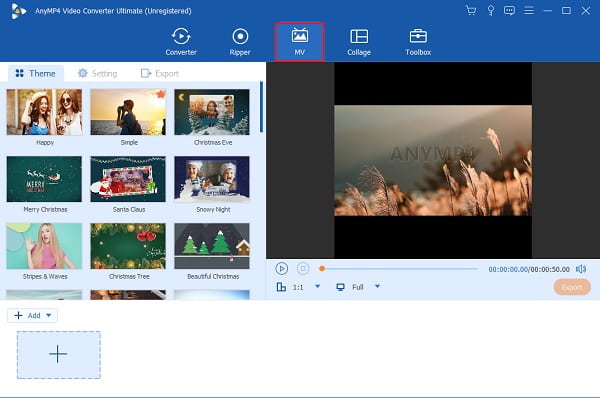600x398 pixels.
Task: Mute the preview volume
Action: pyautogui.click(x=581, y=269)
